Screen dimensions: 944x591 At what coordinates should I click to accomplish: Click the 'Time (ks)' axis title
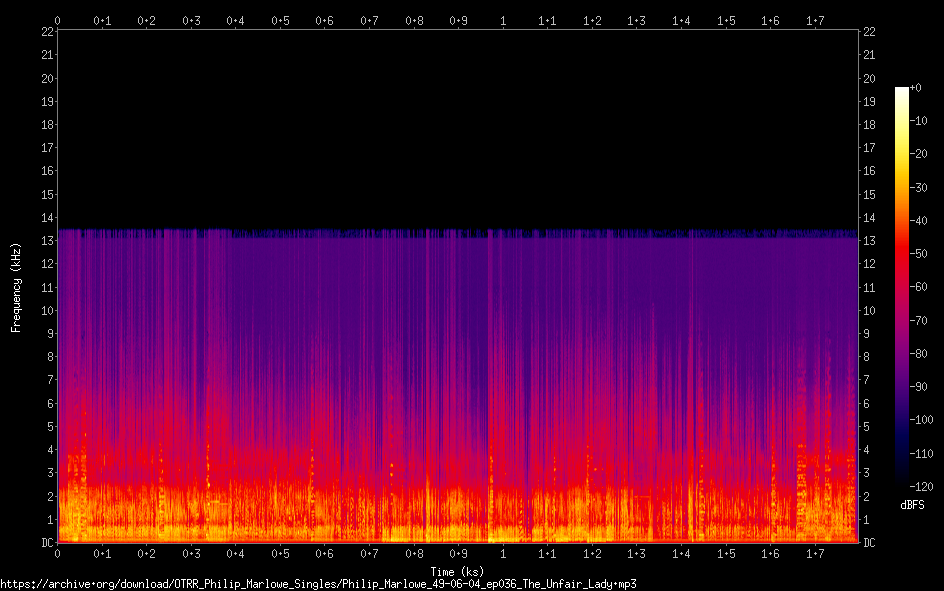[x=457, y=572]
